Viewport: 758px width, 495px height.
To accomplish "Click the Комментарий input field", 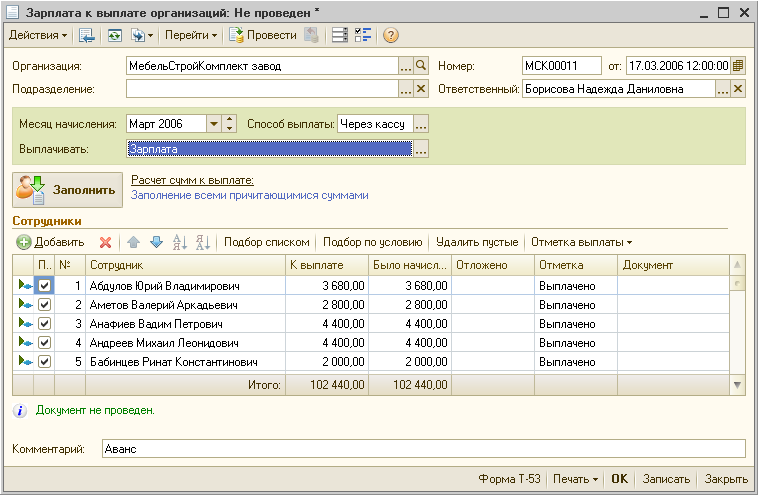I will 423,449.
